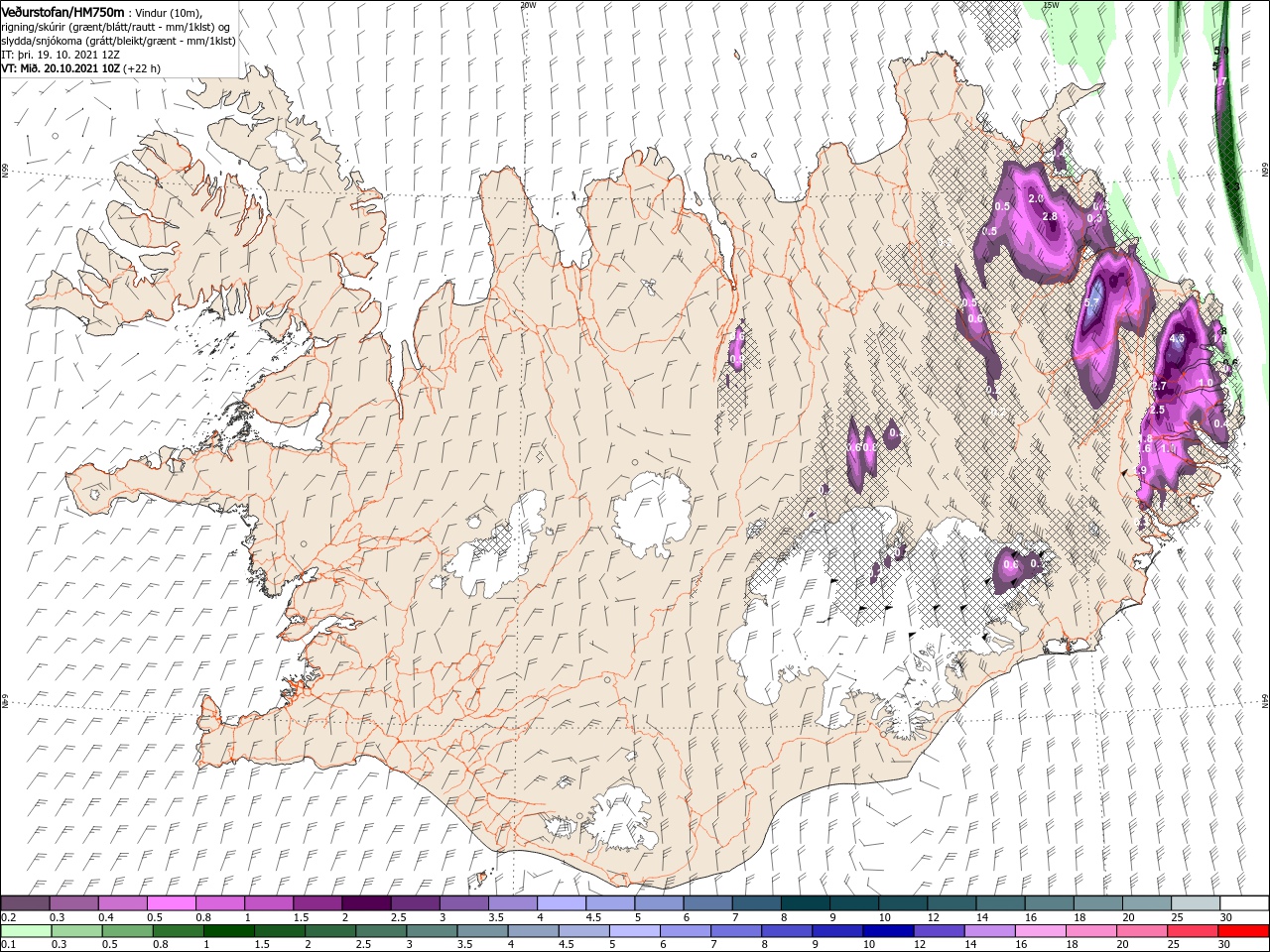Click the 2.0 snowfall value label on the map

(1036, 198)
